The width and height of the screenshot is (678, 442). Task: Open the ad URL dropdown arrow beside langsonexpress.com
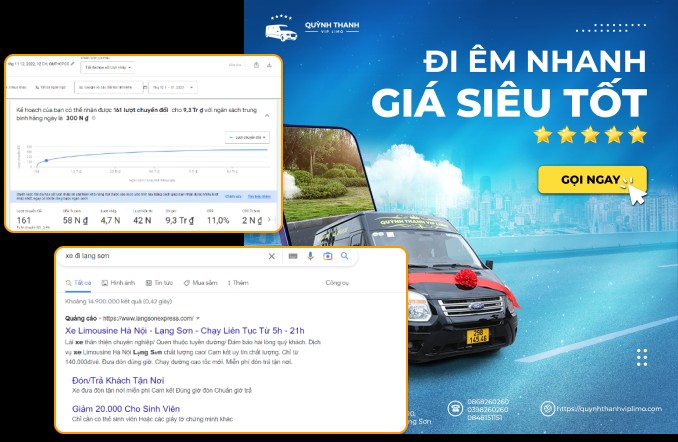click(198, 318)
